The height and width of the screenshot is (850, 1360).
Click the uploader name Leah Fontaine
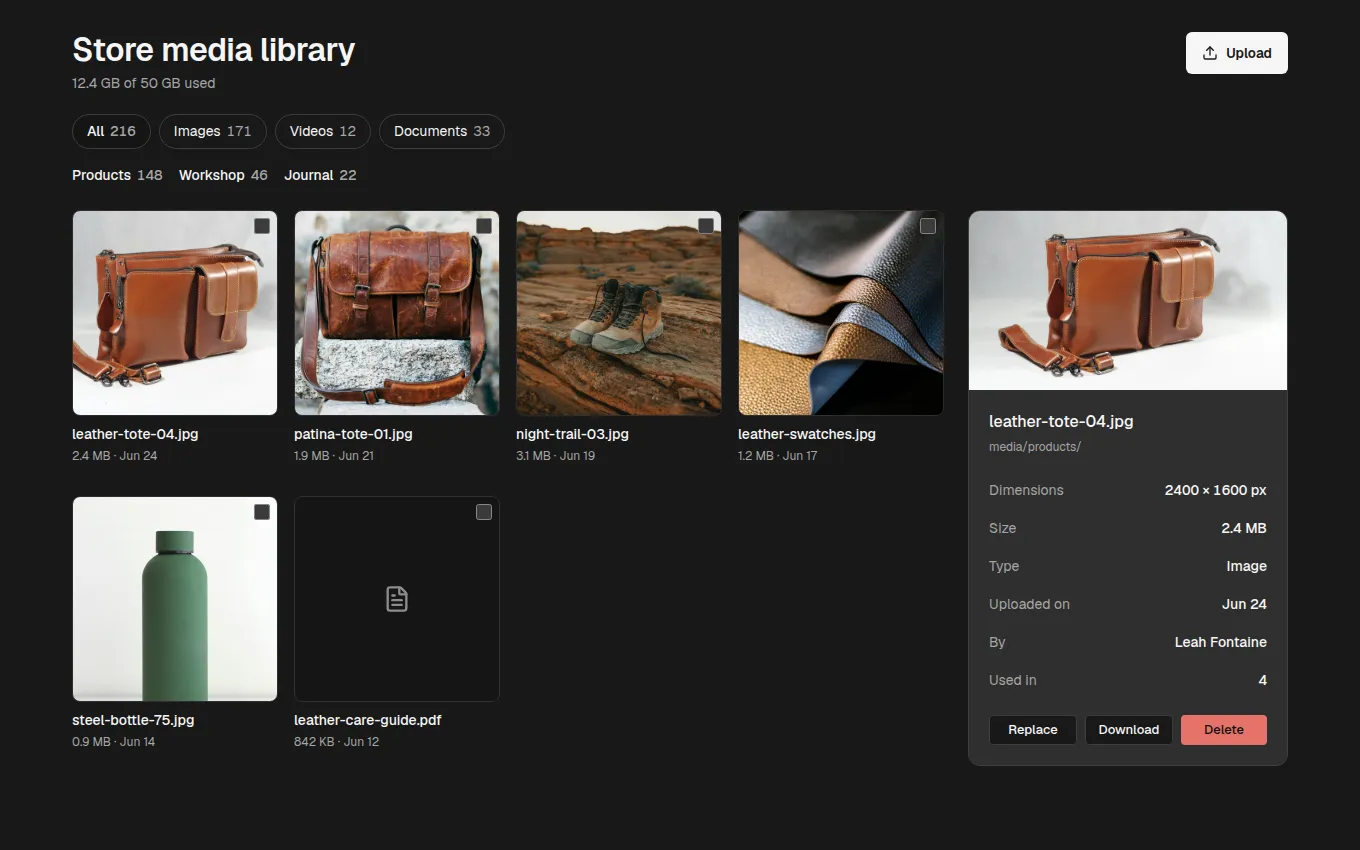click(x=1221, y=642)
